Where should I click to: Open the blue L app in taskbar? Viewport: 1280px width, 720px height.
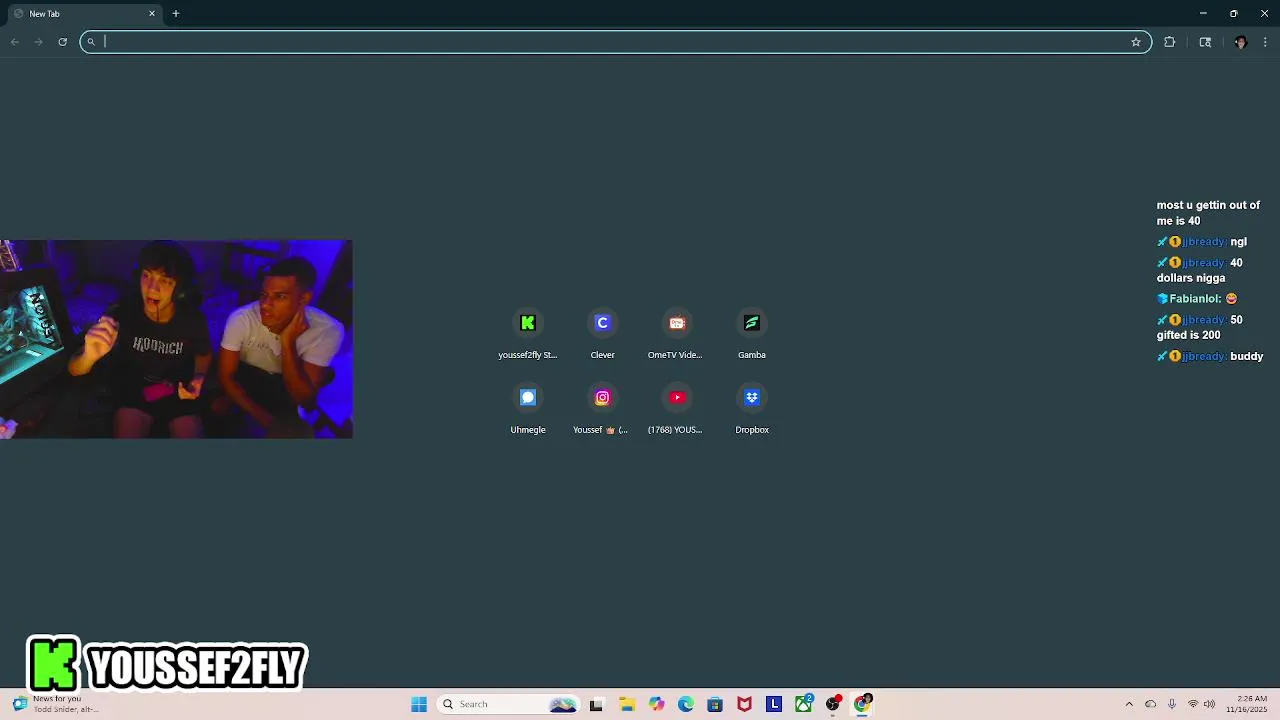point(774,704)
